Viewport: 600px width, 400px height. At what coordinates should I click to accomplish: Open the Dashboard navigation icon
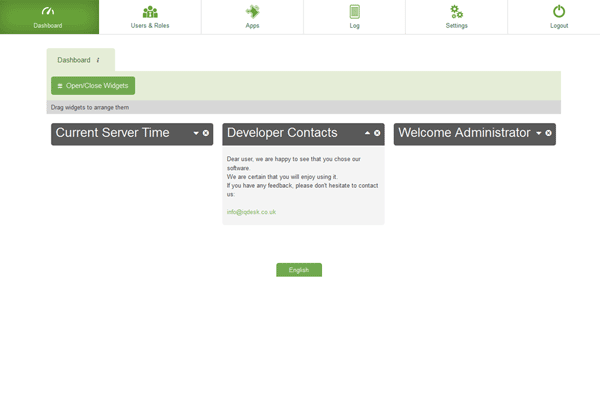pos(47,12)
